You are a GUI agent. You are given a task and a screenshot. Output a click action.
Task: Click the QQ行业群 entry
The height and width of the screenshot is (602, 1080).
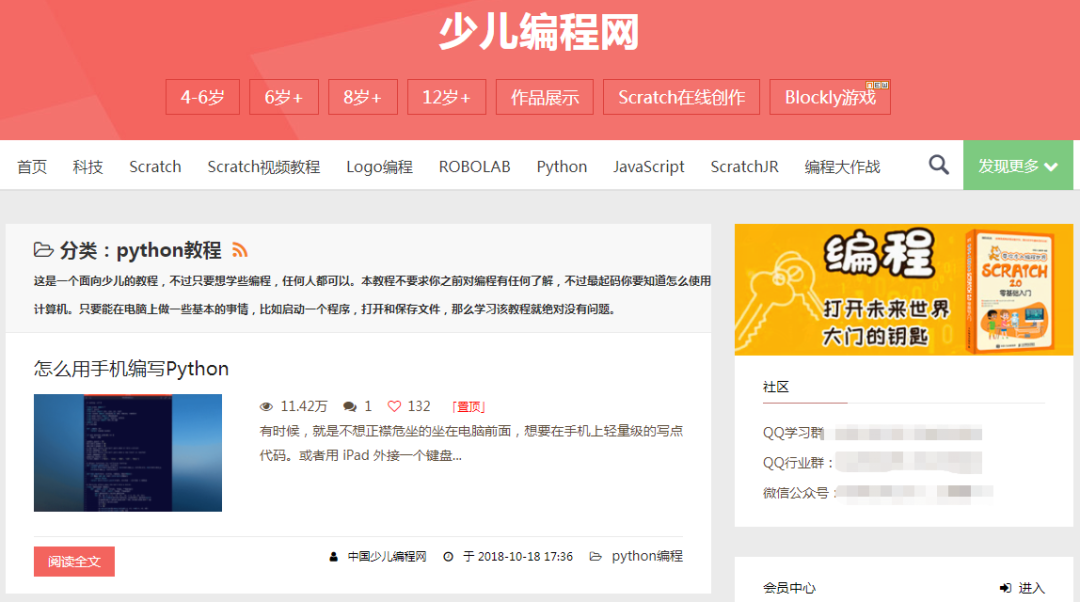(872, 462)
